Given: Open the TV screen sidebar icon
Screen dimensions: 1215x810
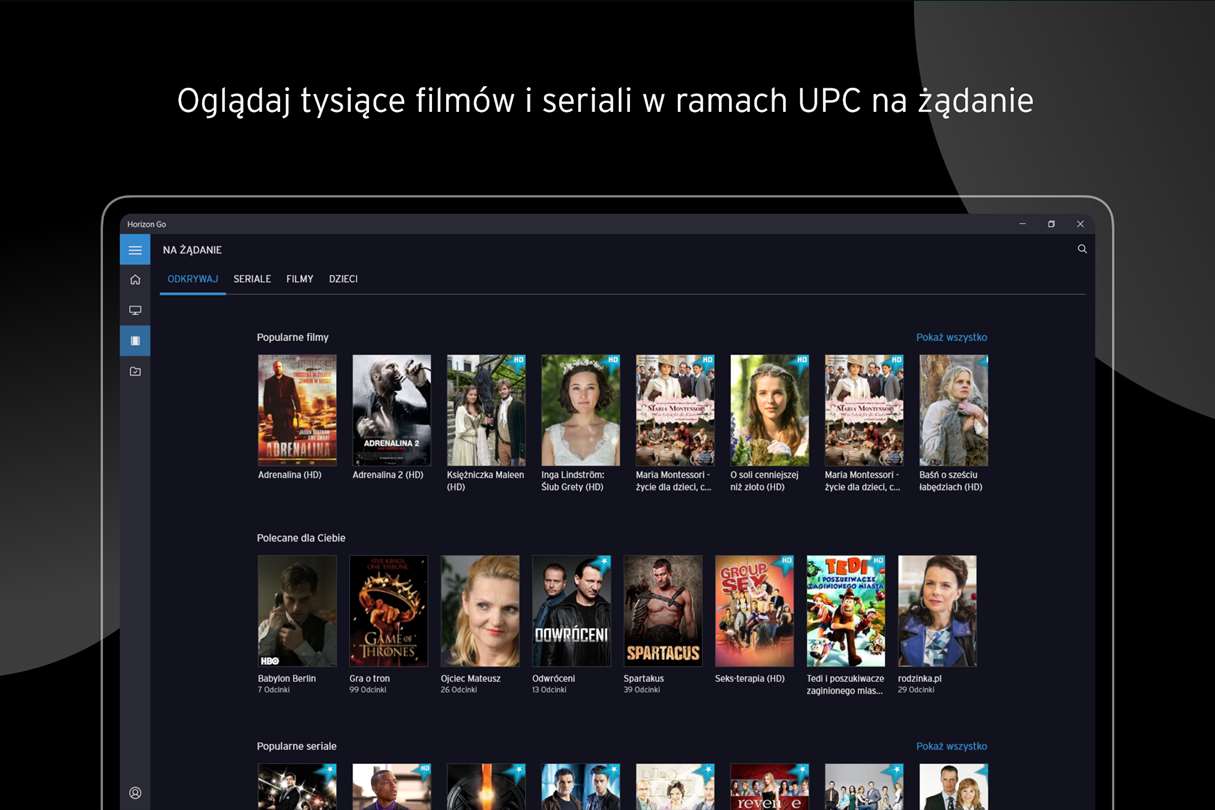Looking at the screenshot, I should (135, 310).
